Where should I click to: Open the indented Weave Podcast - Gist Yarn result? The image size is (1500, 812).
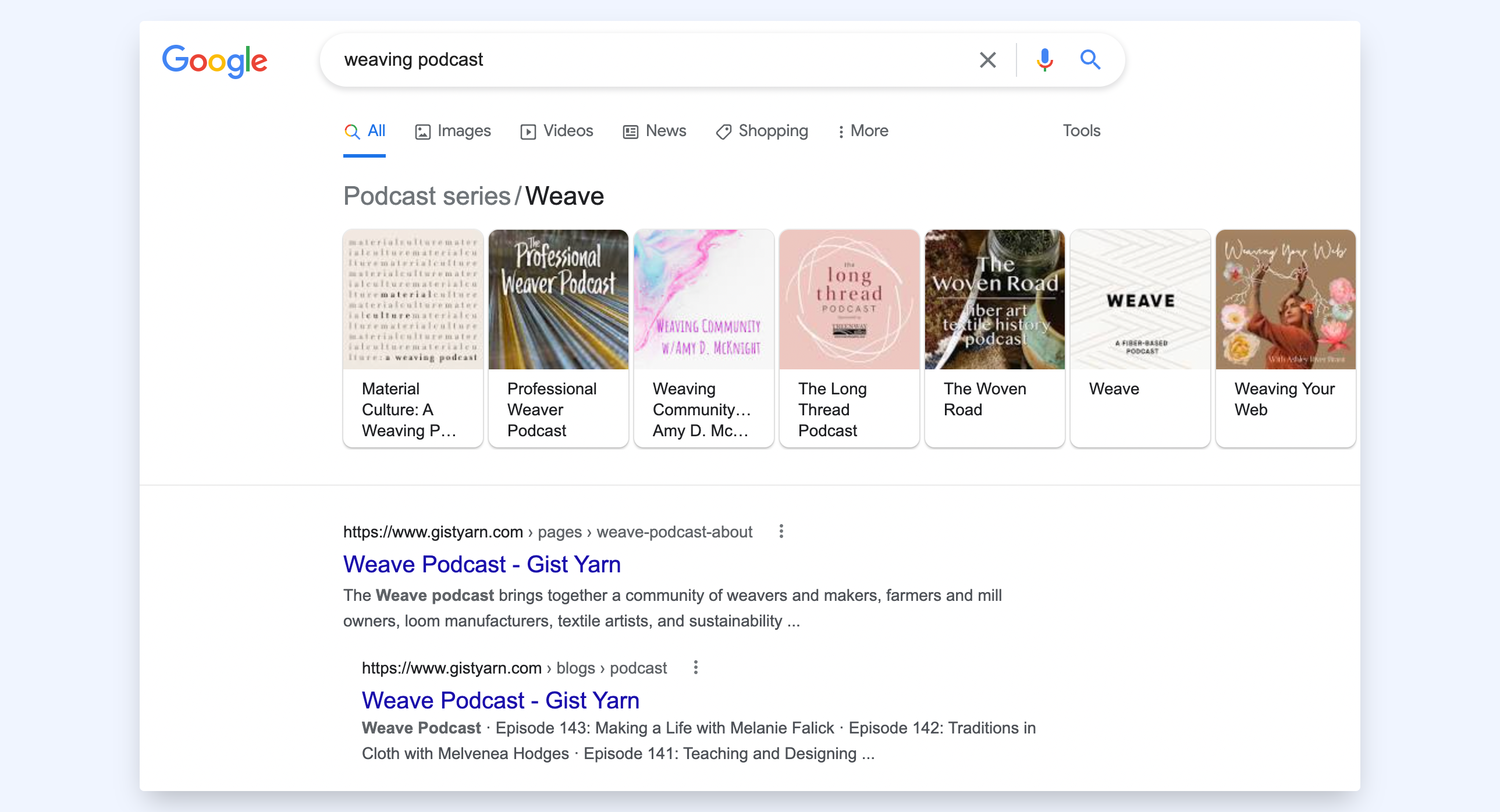pos(501,700)
